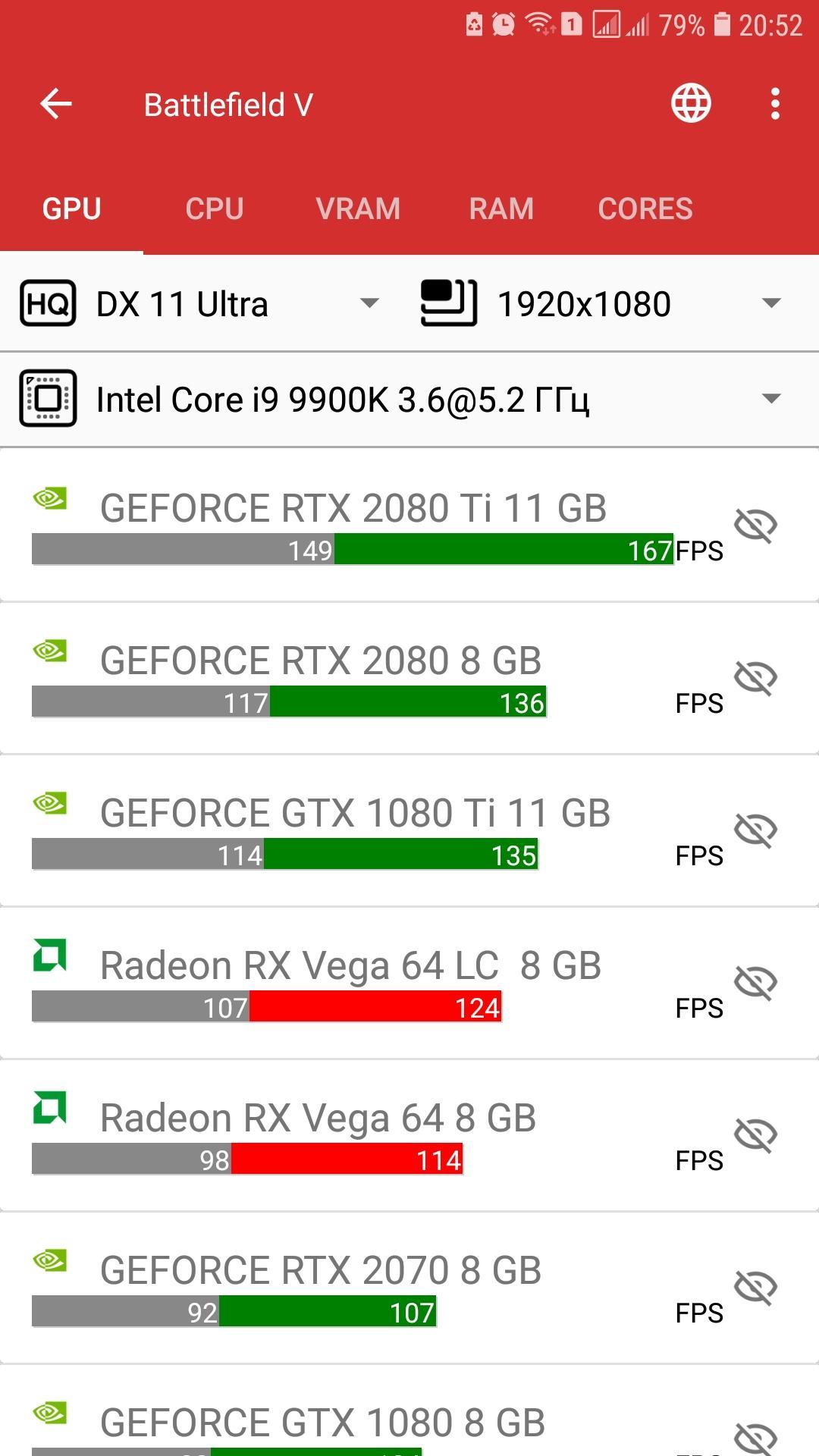Screen dimensions: 819x1456
Task: Tap the HQ quality settings icon
Action: 48,303
